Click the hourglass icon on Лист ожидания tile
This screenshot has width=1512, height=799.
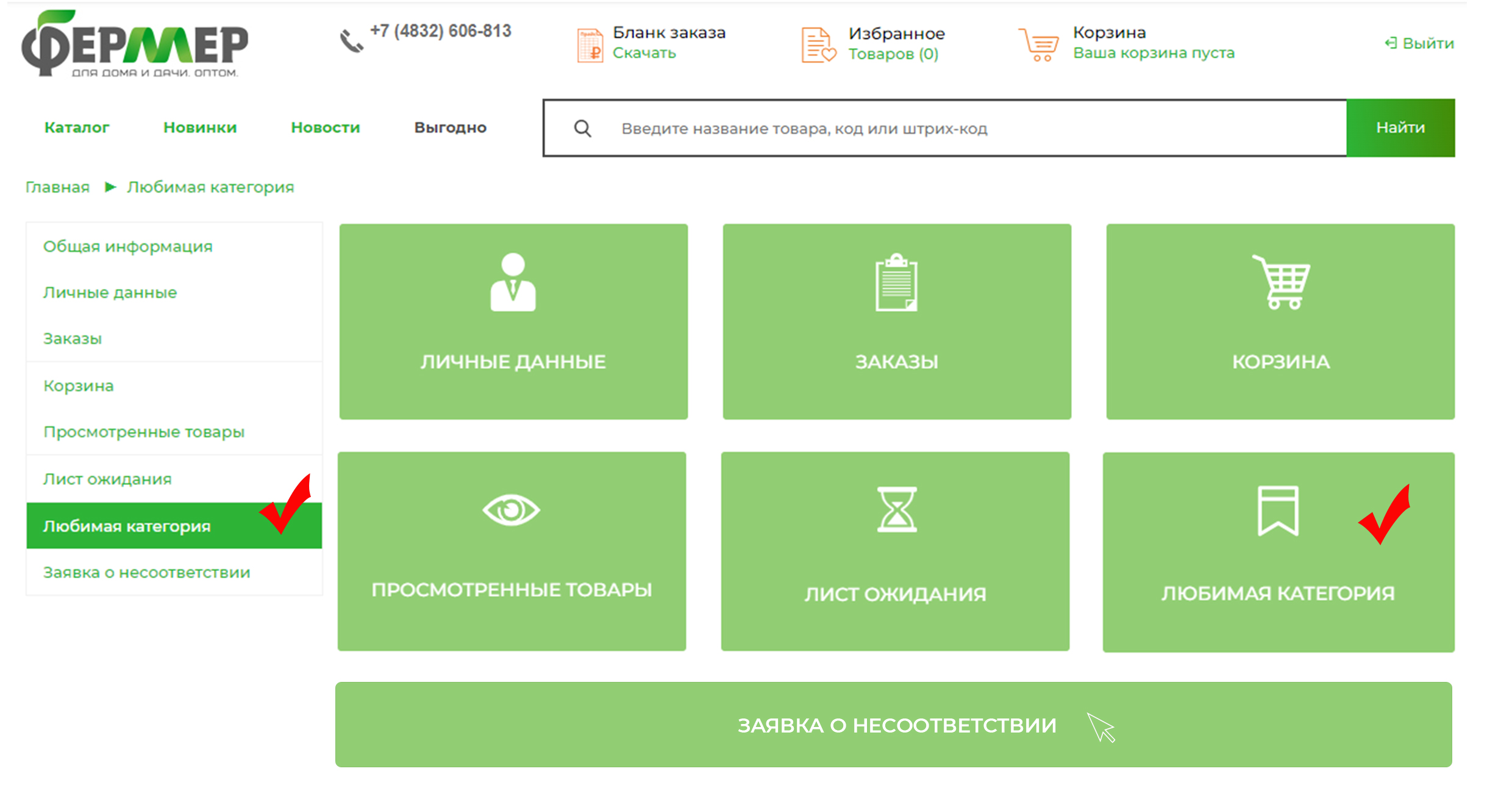click(896, 509)
